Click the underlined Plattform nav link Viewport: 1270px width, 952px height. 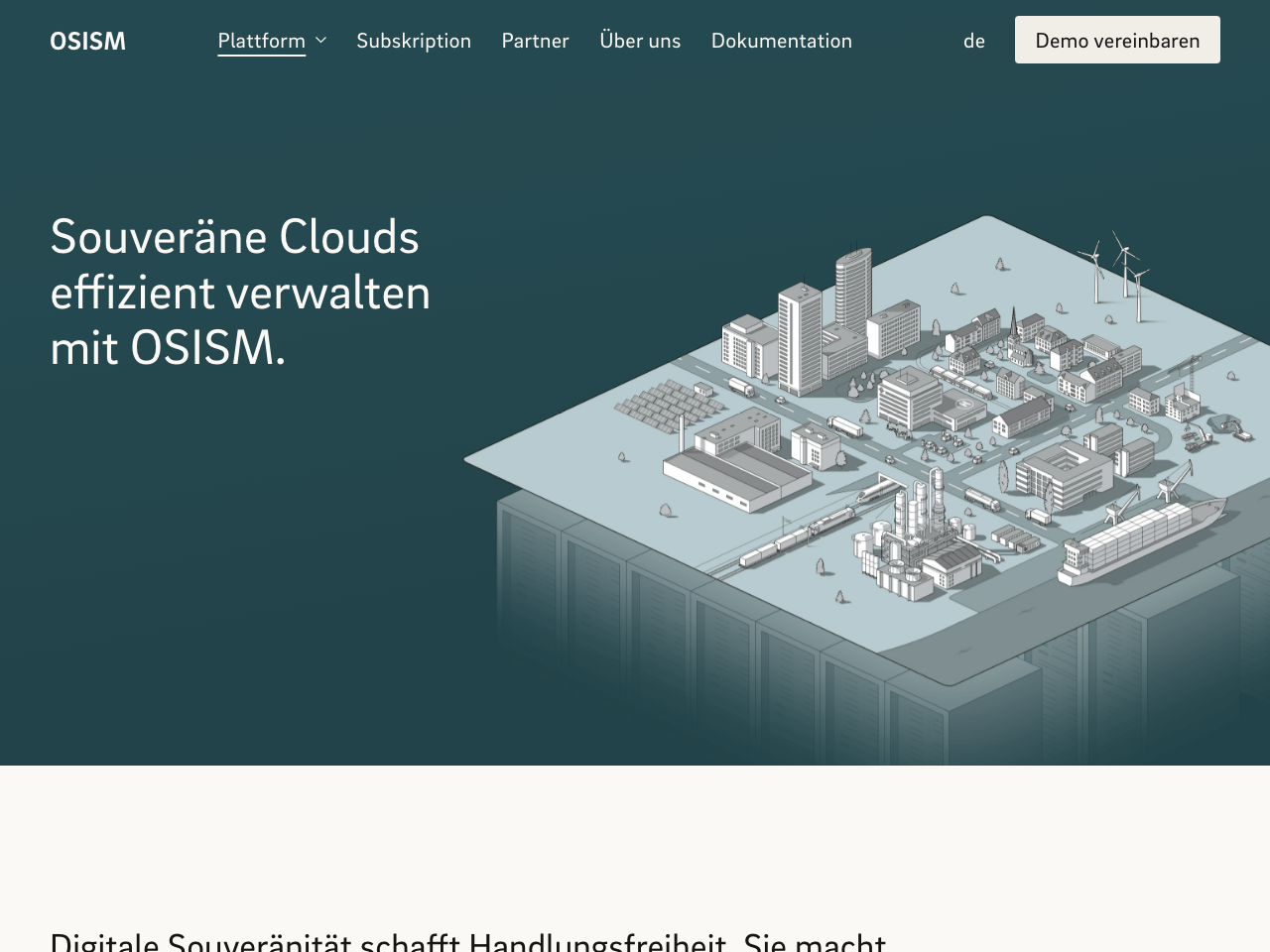pyautogui.click(x=262, y=40)
